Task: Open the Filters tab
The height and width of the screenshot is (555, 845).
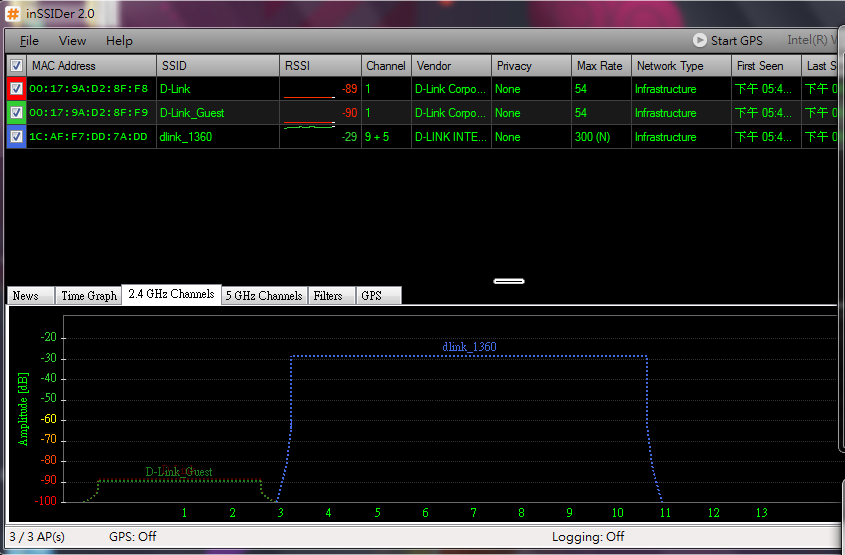Action: click(x=331, y=296)
